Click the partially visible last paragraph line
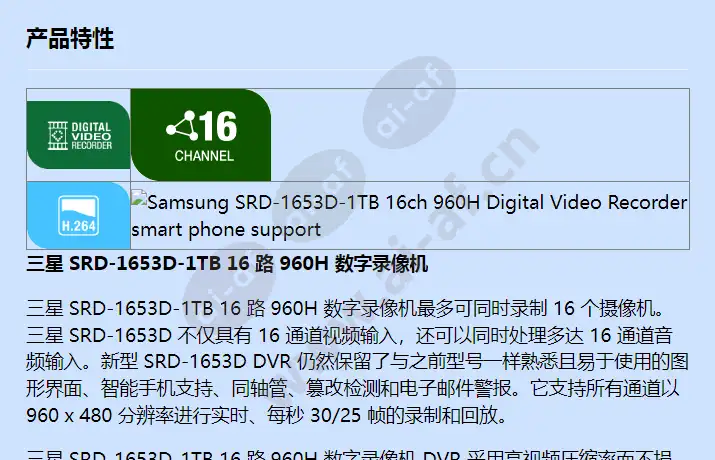 click(349, 455)
